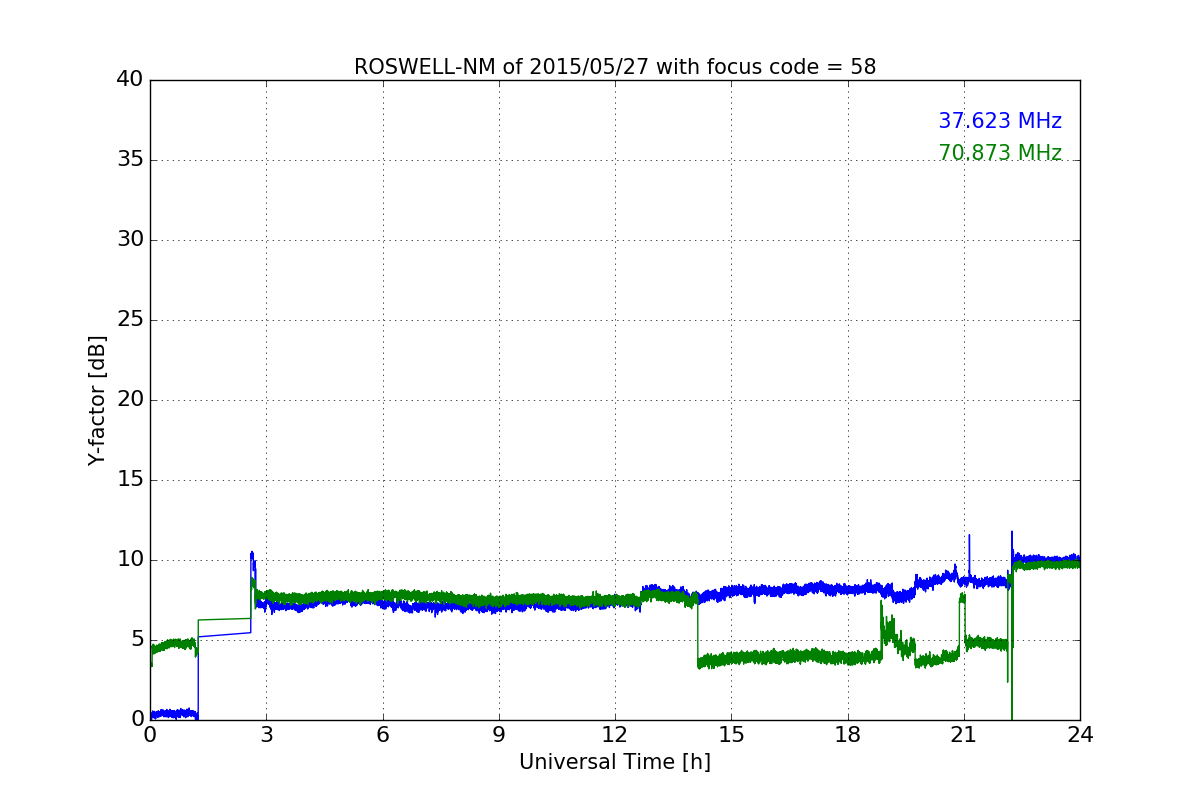Click x-axis tick label 18
Screen dimensions: 1200x800
click(x=848, y=735)
